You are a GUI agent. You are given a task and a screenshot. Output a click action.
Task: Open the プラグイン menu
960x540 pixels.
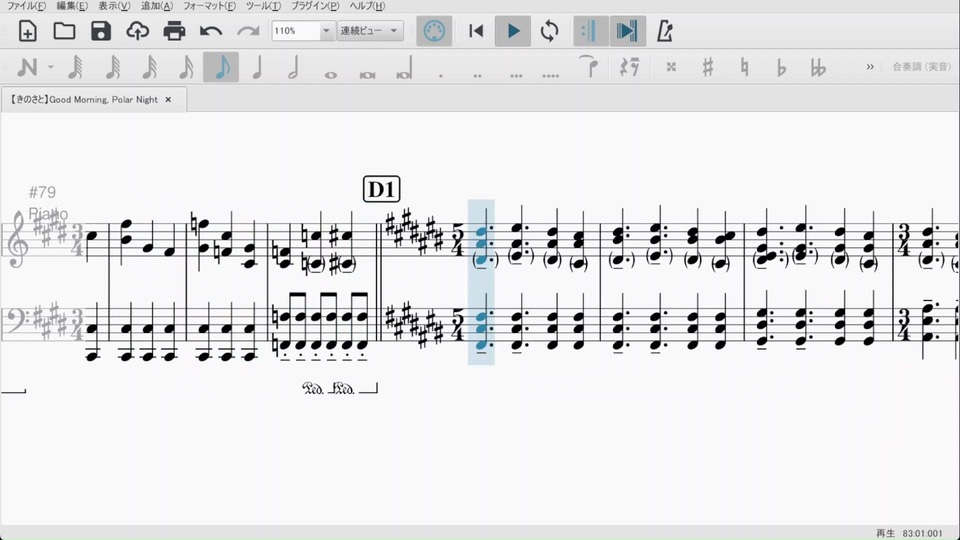pos(315,6)
